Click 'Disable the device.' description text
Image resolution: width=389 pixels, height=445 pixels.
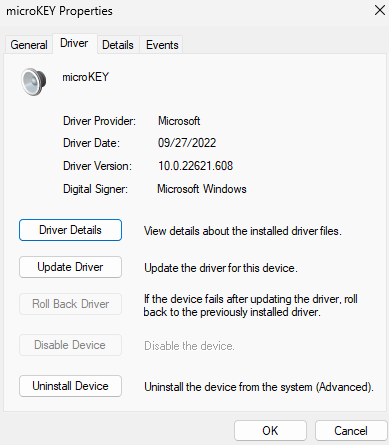point(189,346)
